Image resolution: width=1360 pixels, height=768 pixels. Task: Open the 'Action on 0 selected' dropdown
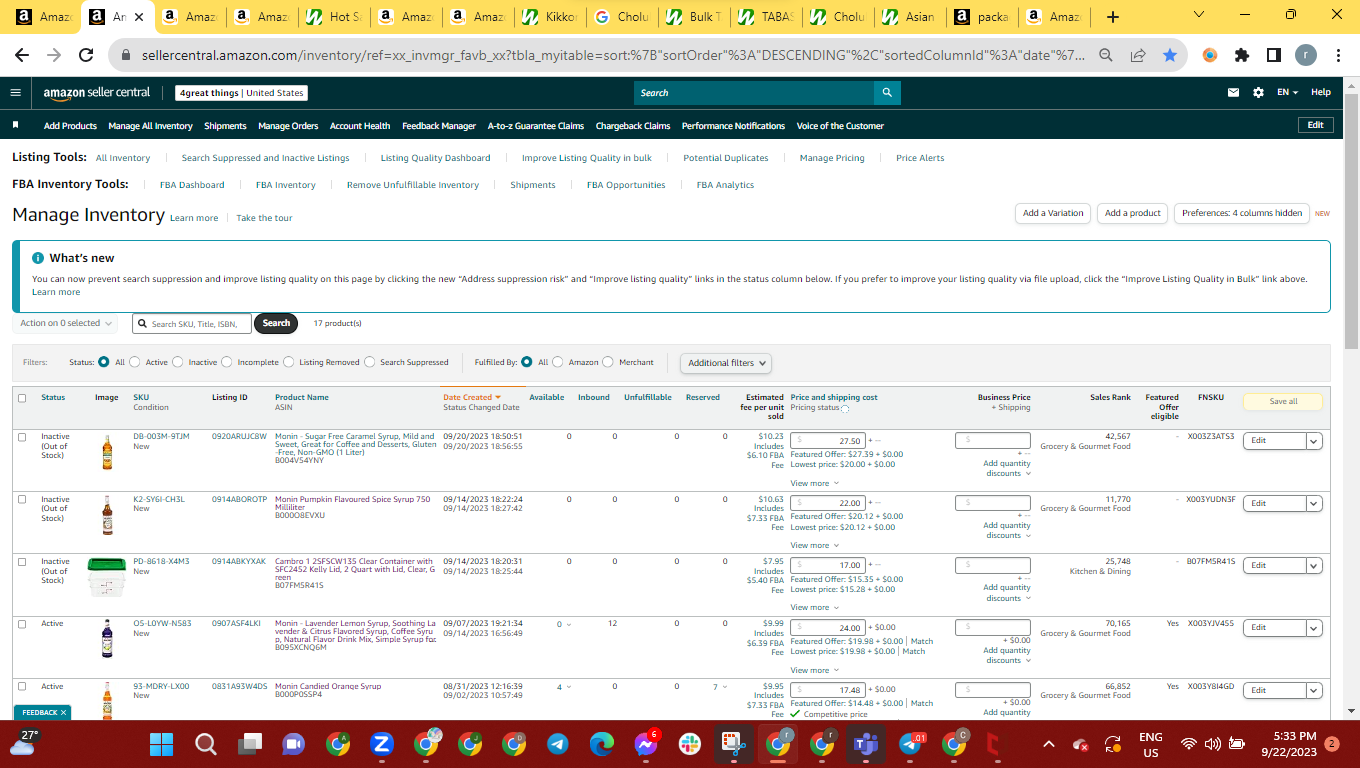click(66, 323)
